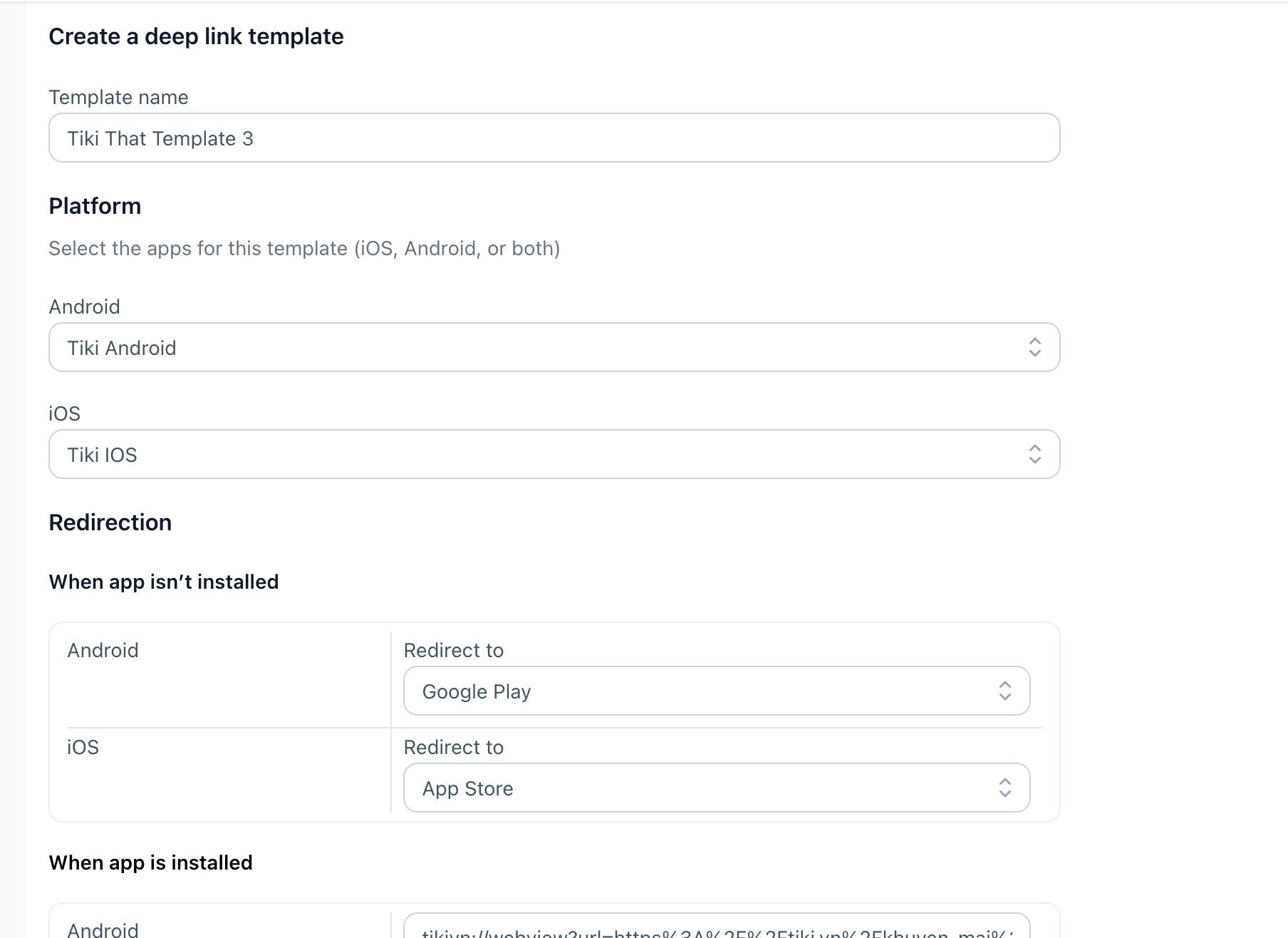Click the chevron arrows on Tiki IOS select

pos(1035,454)
